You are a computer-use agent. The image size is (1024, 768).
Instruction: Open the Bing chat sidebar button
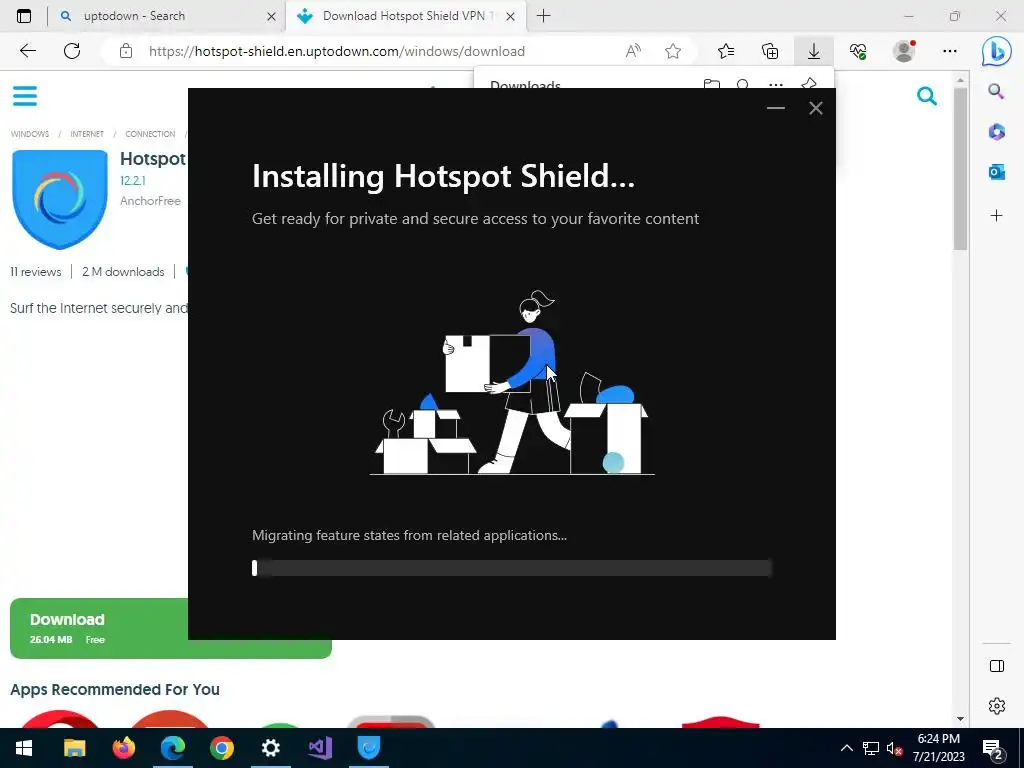(x=997, y=52)
